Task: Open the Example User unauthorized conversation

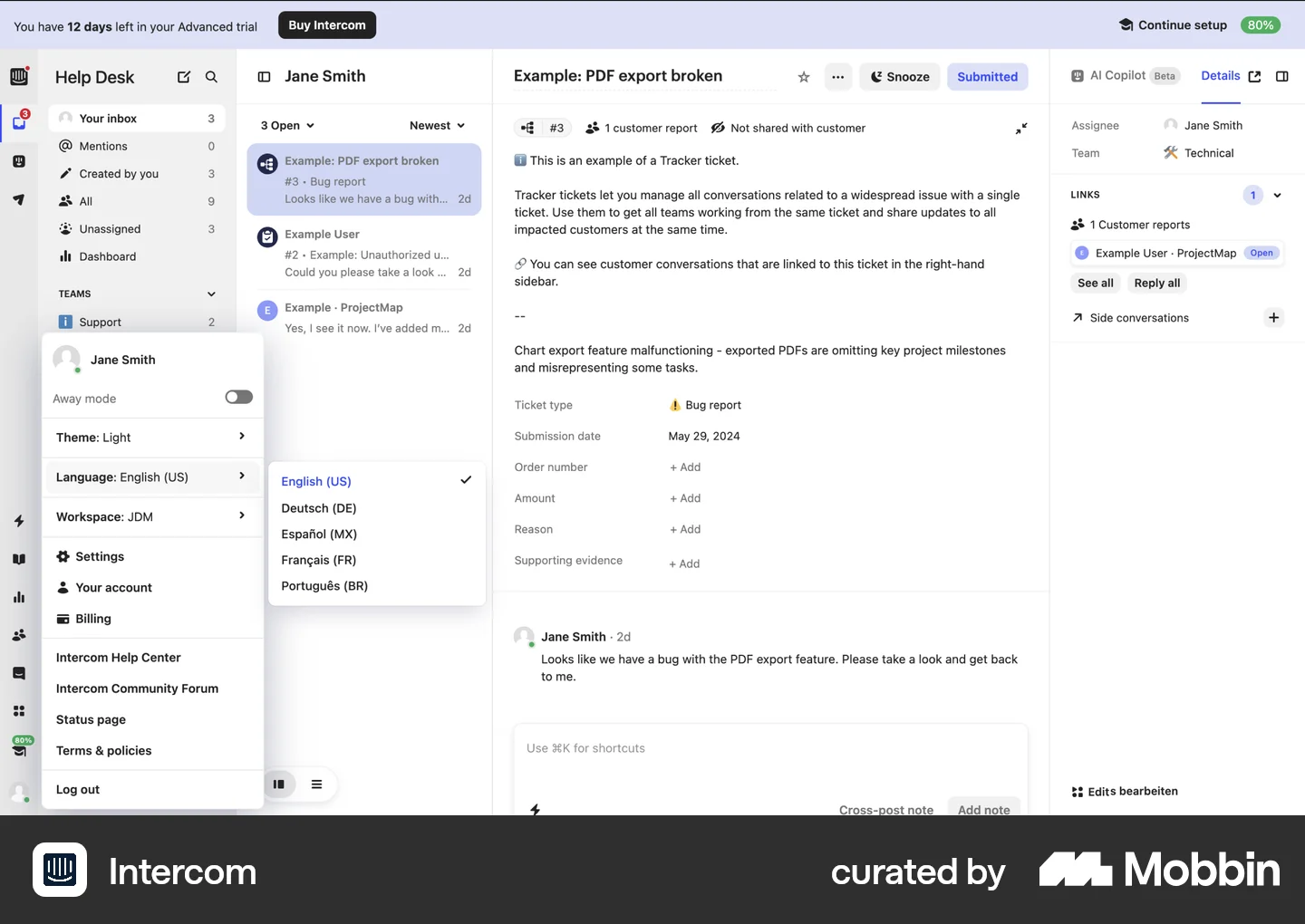Action: coord(364,253)
